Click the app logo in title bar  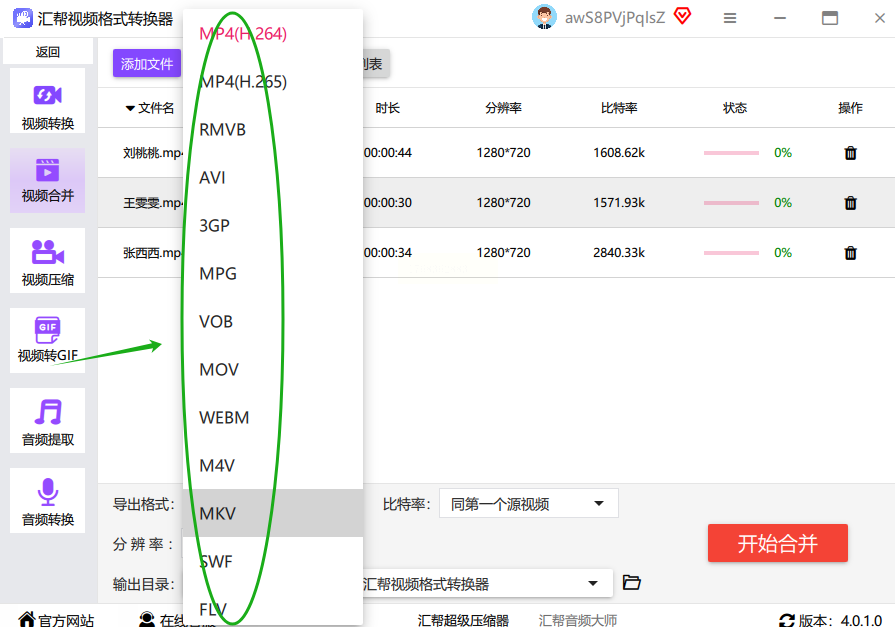pos(23,18)
